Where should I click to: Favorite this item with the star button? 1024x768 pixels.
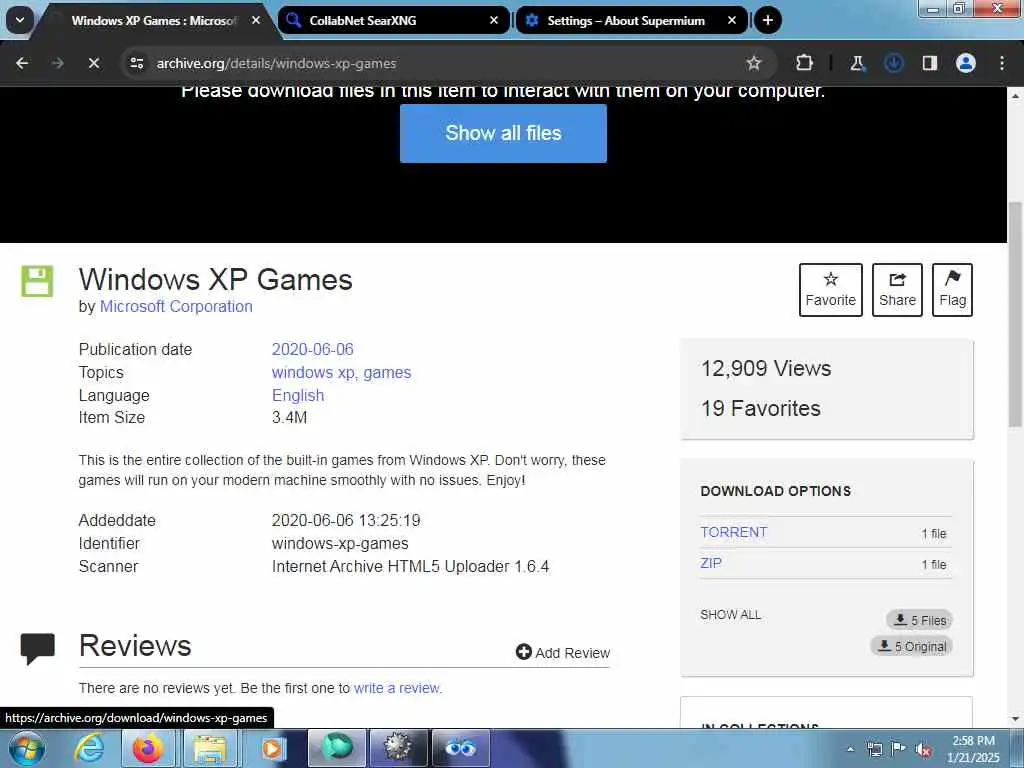point(831,290)
